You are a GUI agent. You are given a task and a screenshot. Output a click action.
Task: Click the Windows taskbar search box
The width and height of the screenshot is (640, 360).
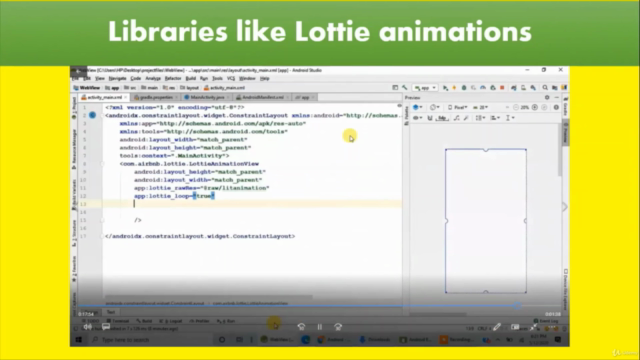[149, 340]
